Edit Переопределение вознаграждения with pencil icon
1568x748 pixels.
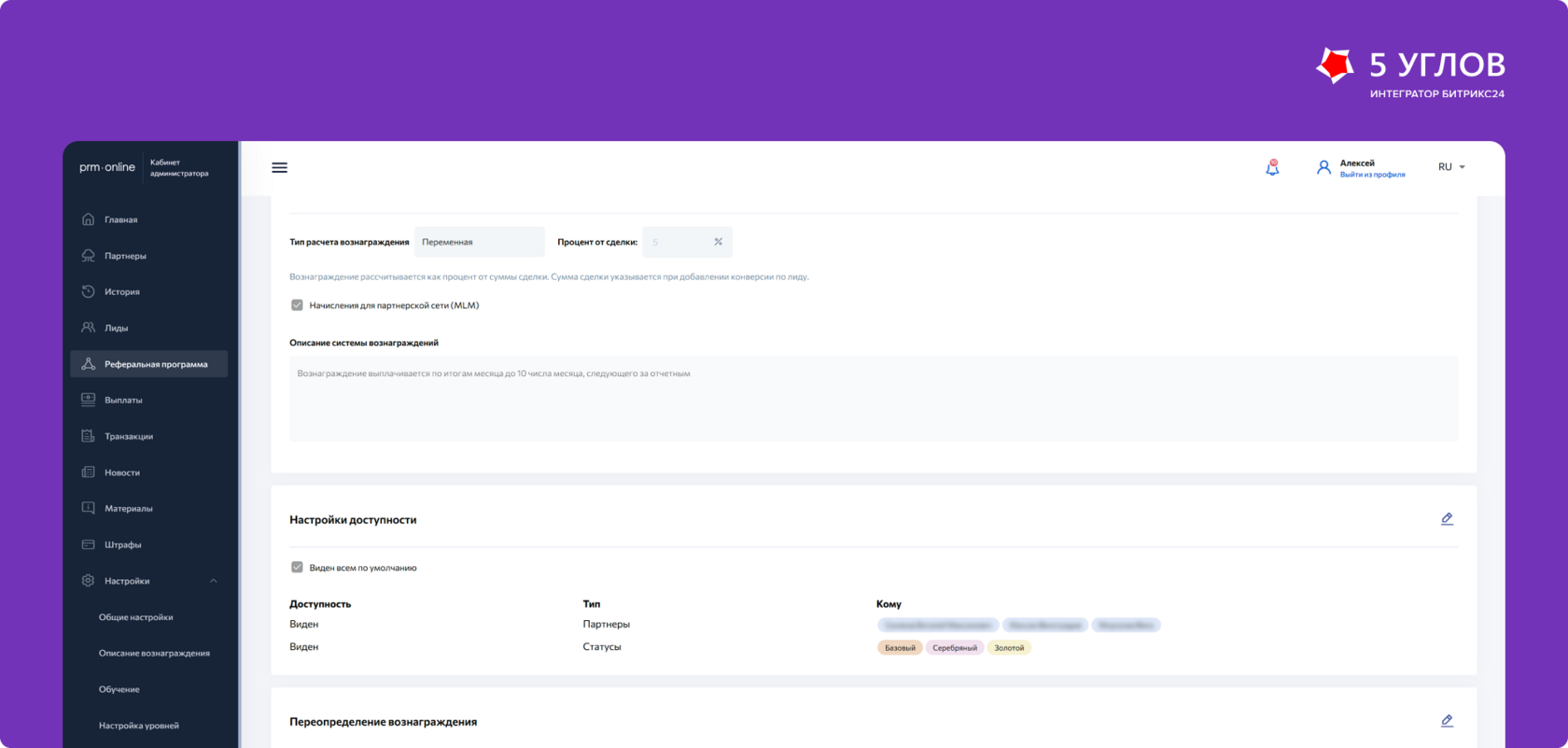(1447, 721)
